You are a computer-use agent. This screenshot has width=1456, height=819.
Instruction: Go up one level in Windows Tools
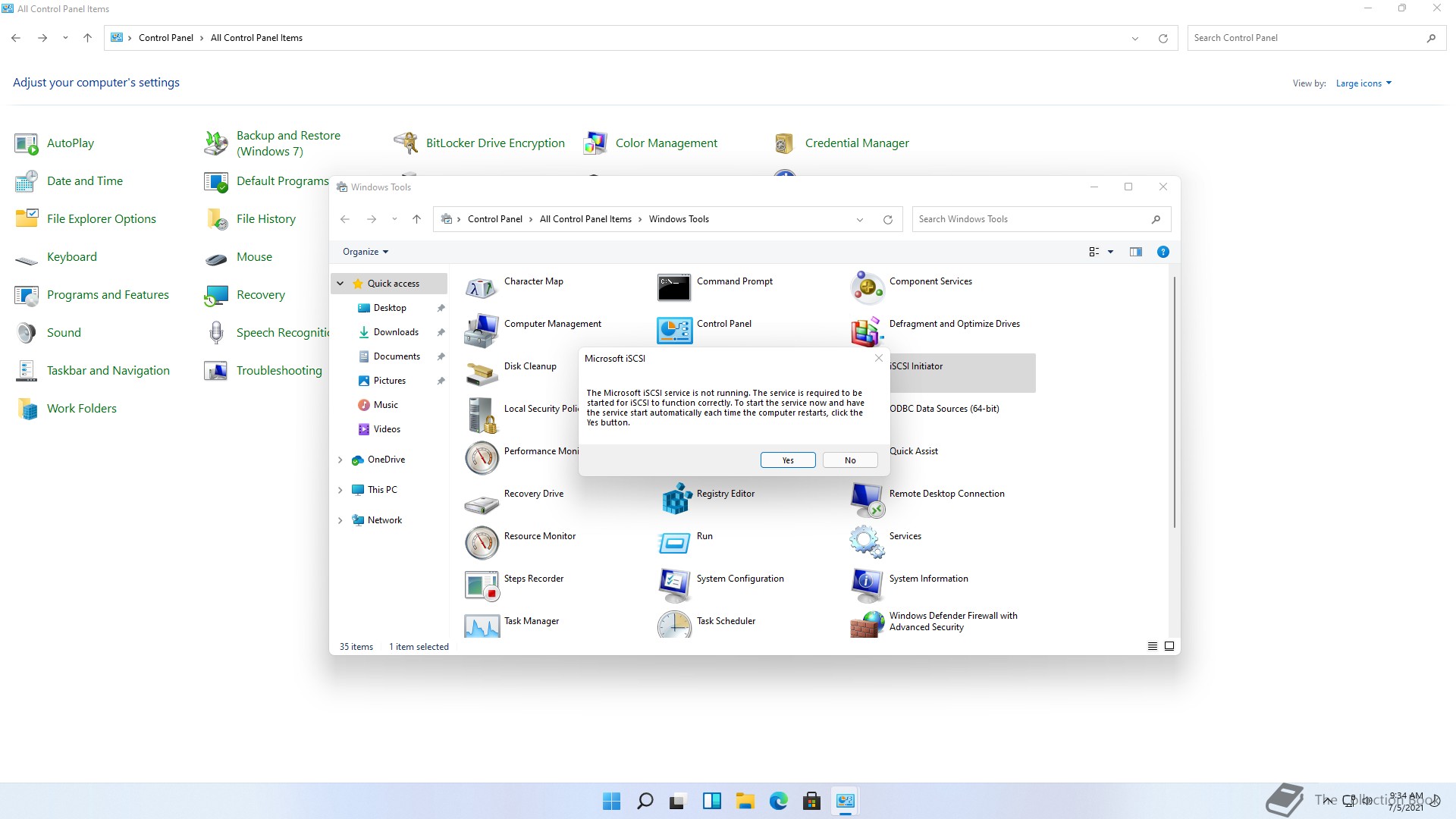416,219
